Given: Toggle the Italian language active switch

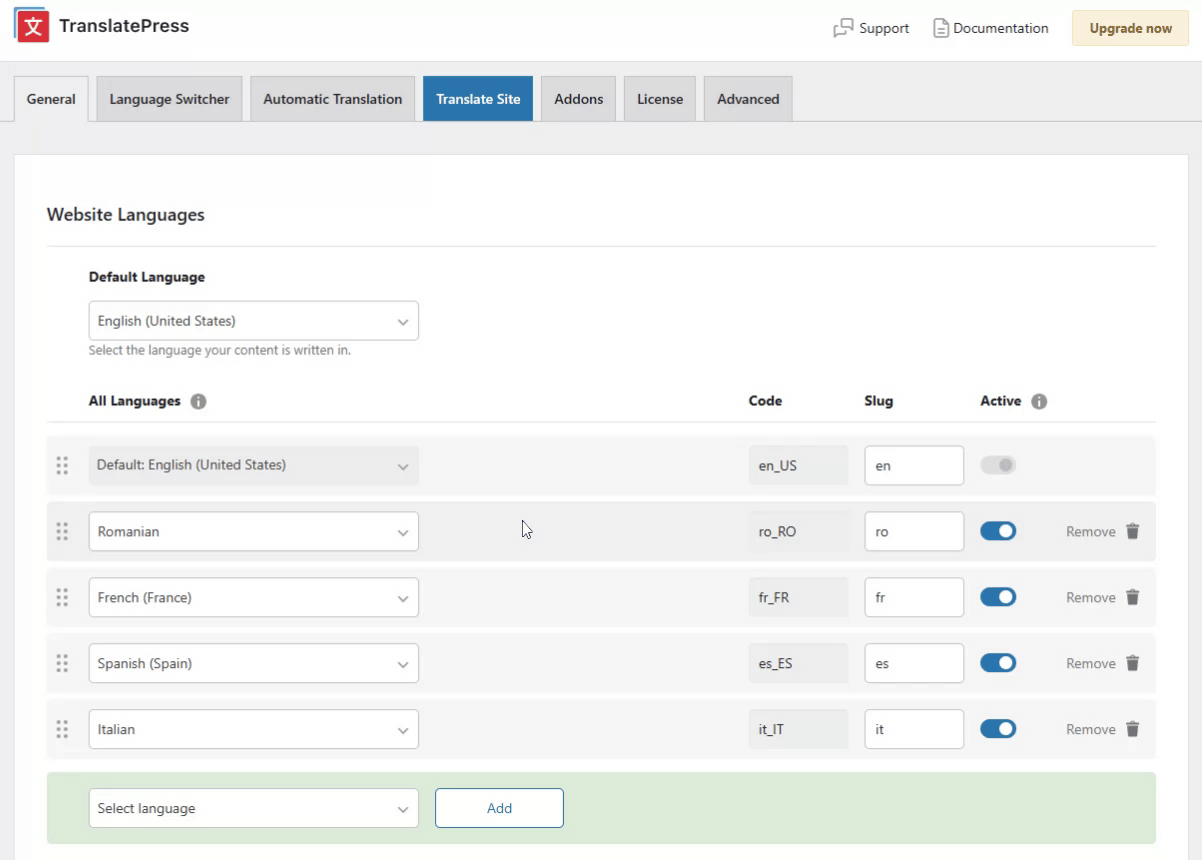Looking at the screenshot, I should pos(997,730).
